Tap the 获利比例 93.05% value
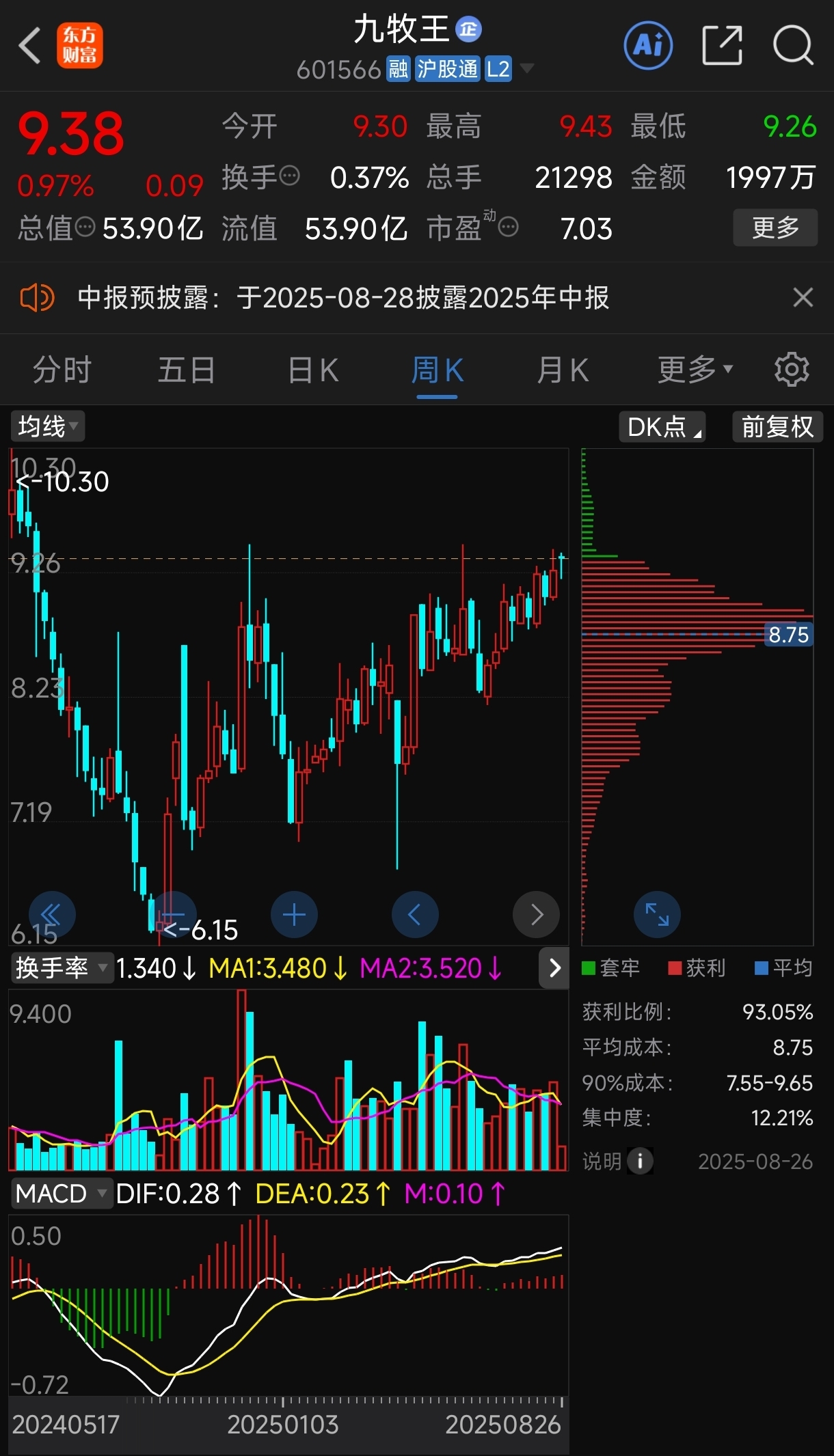Screen dimensions: 834x1456 [x=778, y=1012]
